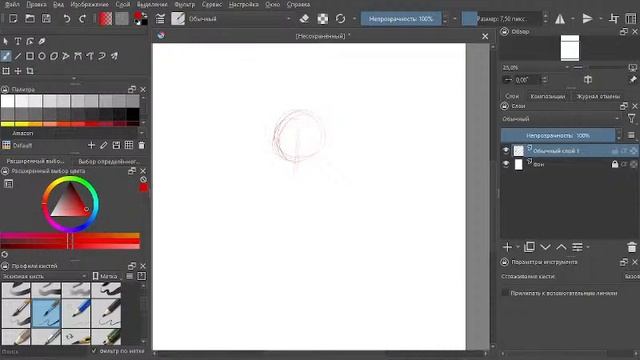Image resolution: width=640 pixels, height=360 pixels.
Task: Adjust the layer Непрозрачность 100% slider
Action: [558, 135]
